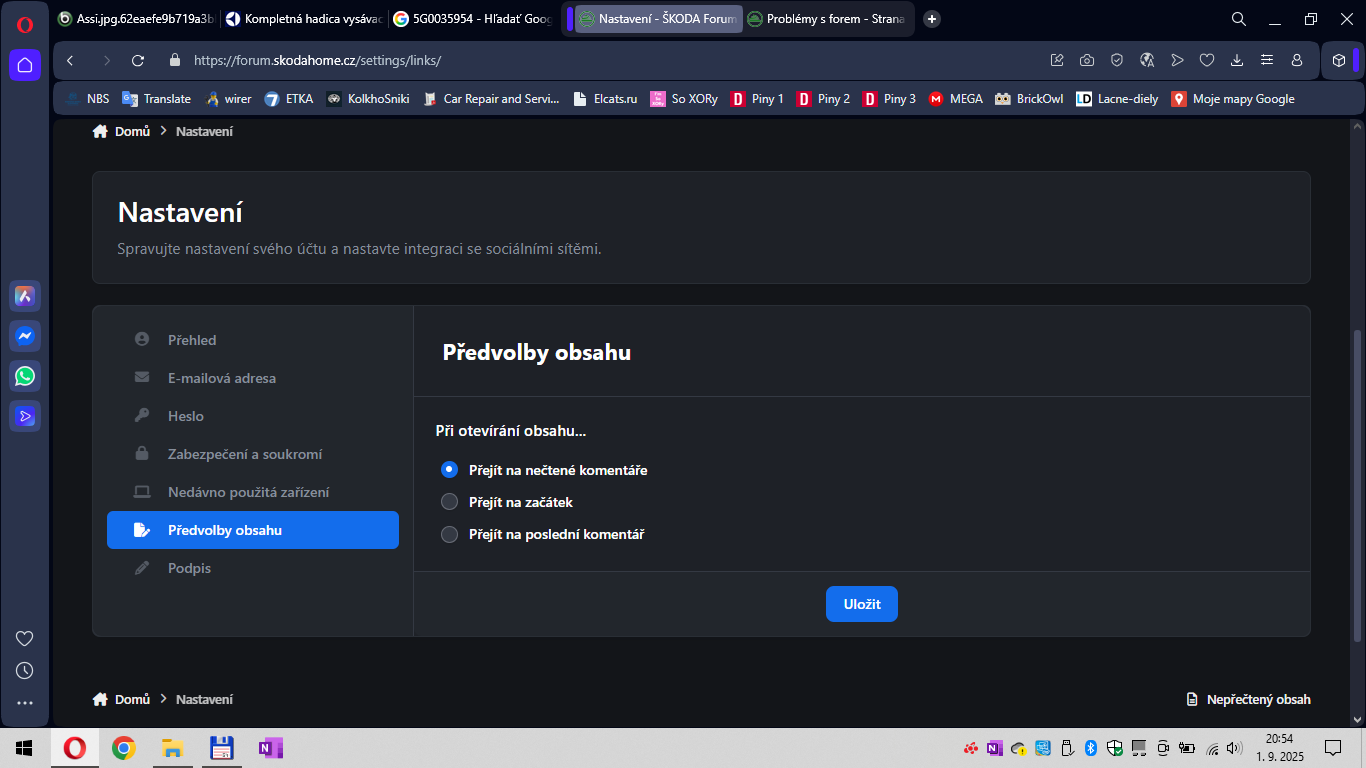Open OneNote from the taskbar
The height and width of the screenshot is (768, 1366).
pyautogui.click(x=270, y=748)
